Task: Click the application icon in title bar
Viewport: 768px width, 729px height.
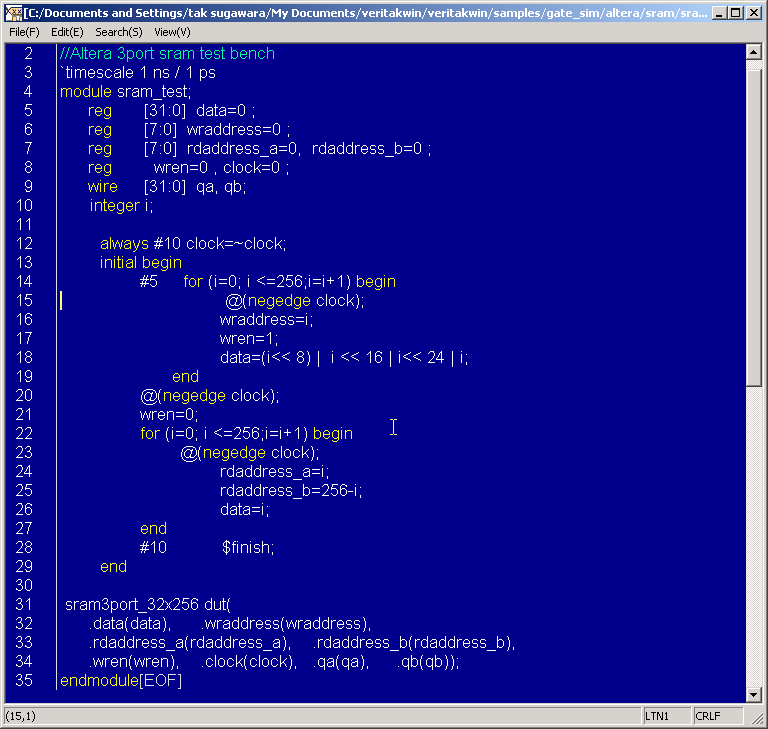Action: coord(14,13)
